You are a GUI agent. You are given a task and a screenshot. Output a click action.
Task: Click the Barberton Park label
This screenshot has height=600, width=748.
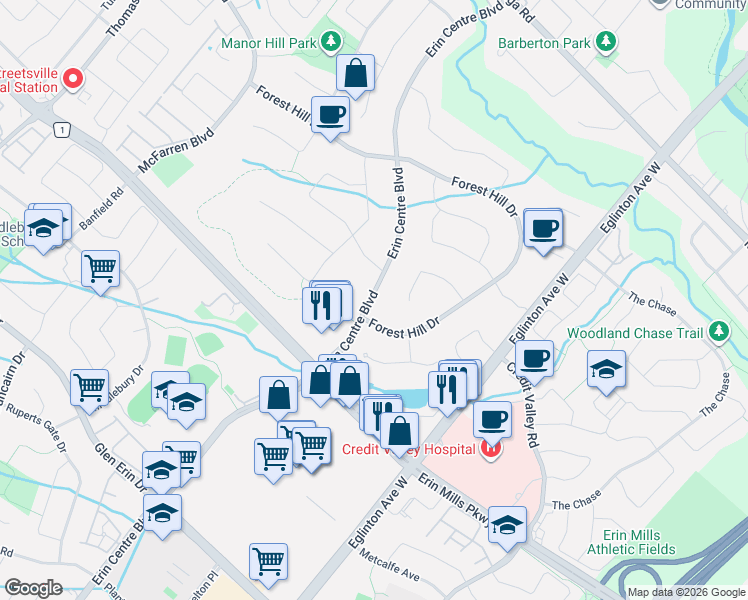544,43
